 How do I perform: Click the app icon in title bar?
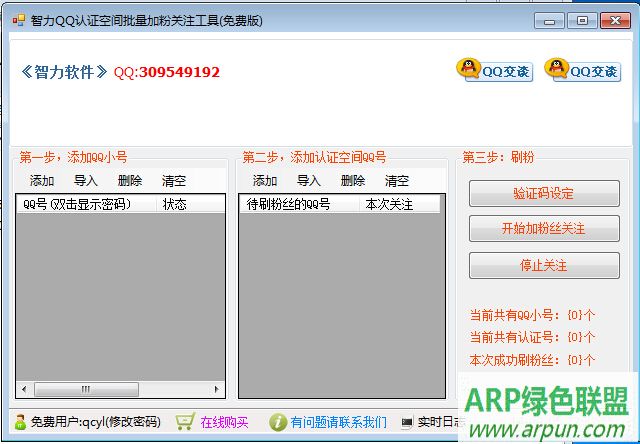19,20
